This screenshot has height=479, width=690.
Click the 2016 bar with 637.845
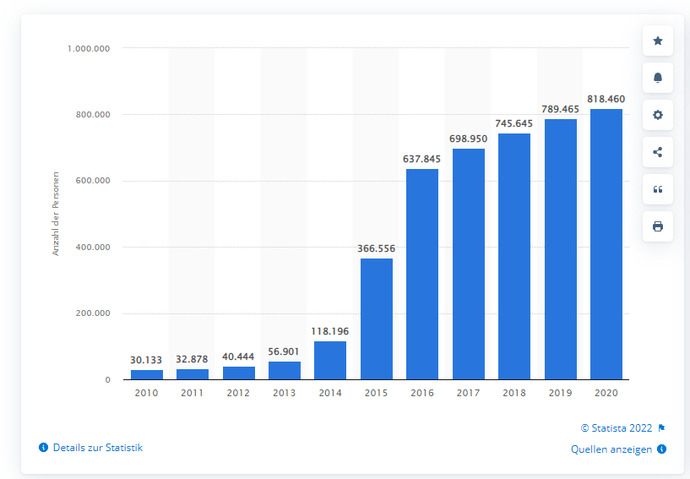click(x=422, y=274)
